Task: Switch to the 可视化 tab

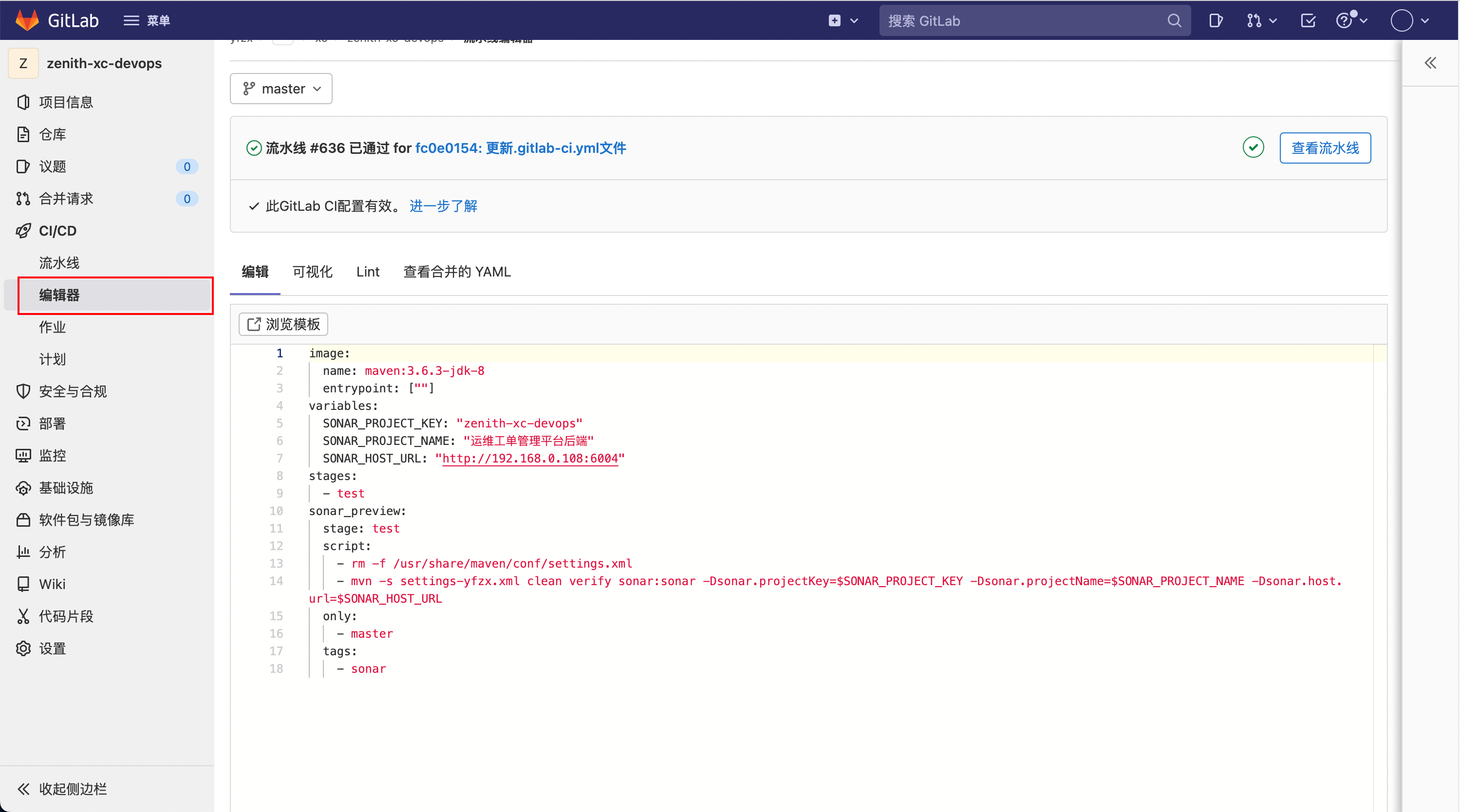Action: tap(312, 272)
